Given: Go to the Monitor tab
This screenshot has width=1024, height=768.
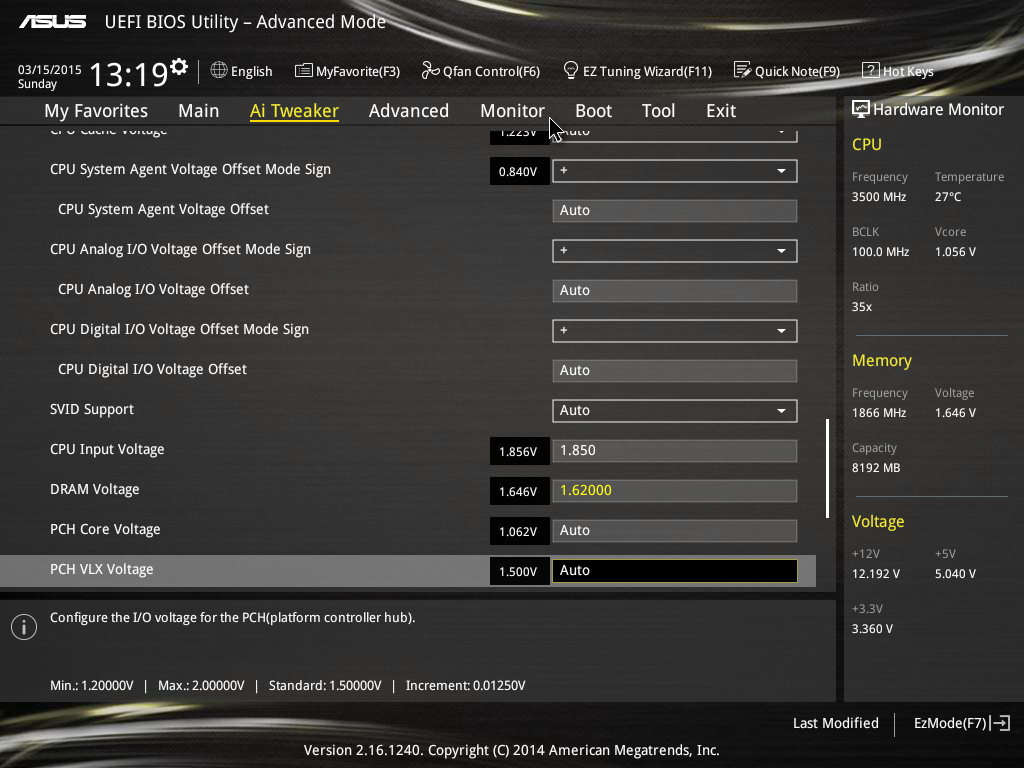Looking at the screenshot, I should point(513,111).
